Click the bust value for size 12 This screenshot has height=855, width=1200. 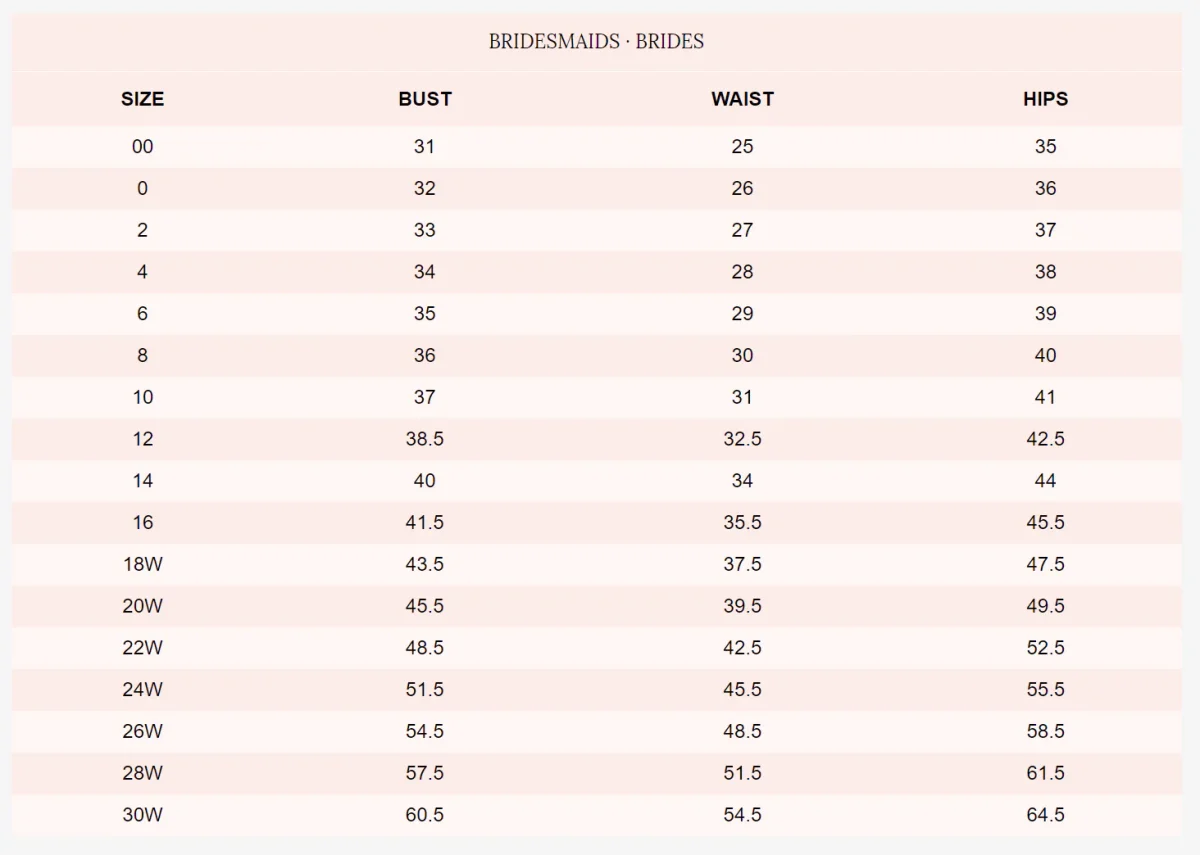tap(425, 439)
